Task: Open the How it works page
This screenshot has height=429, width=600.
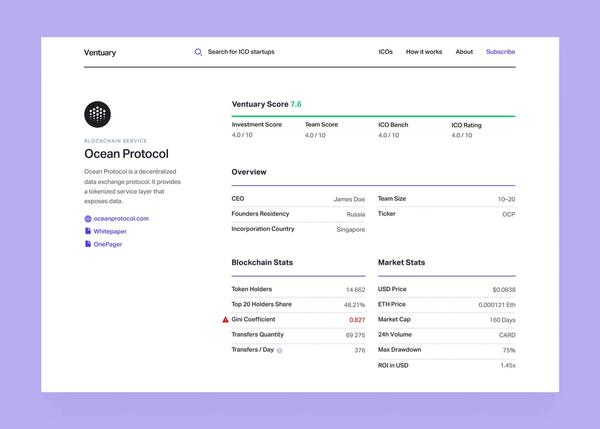Action: (424, 52)
